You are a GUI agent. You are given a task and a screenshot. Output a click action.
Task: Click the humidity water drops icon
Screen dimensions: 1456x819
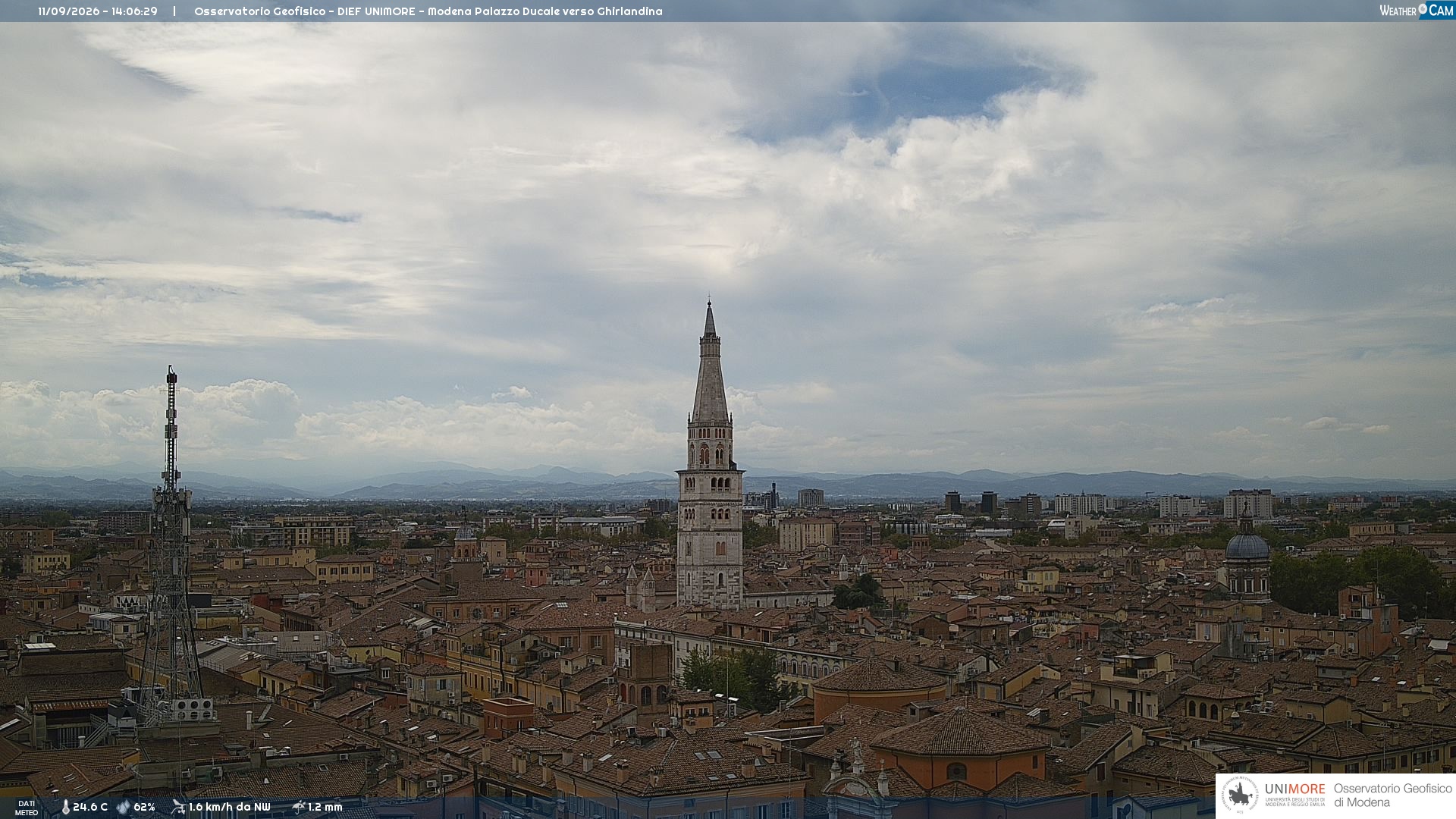click(x=123, y=807)
